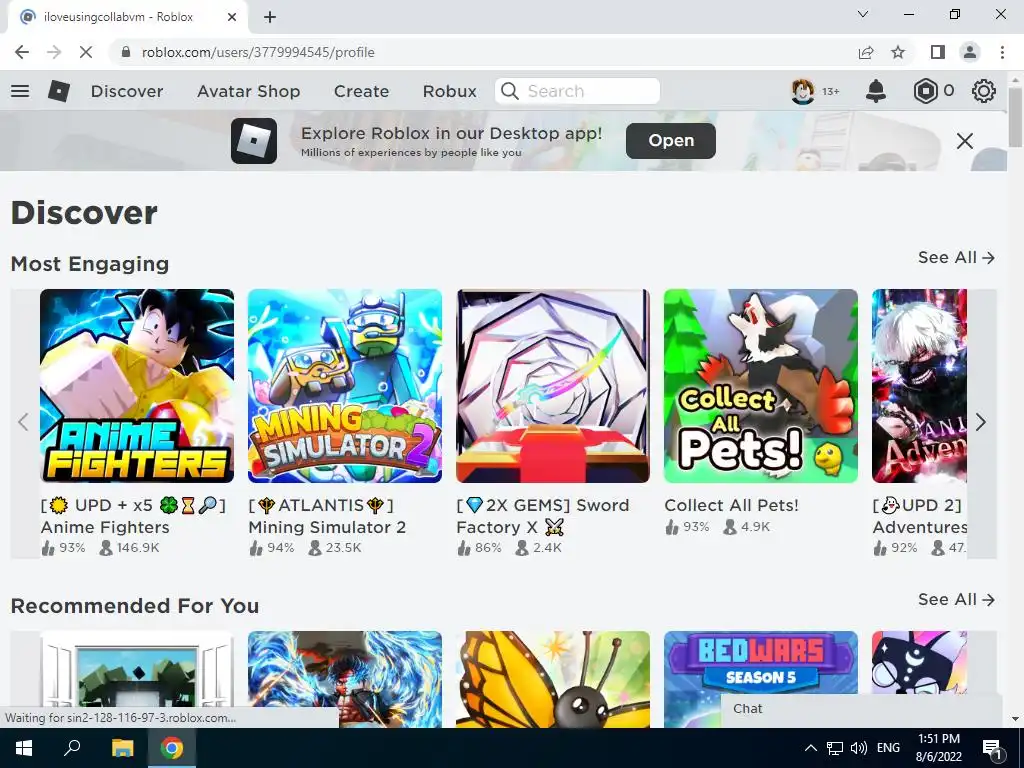View site info via padlock icon
Image resolution: width=1024 pixels, height=768 pixels.
126,52
